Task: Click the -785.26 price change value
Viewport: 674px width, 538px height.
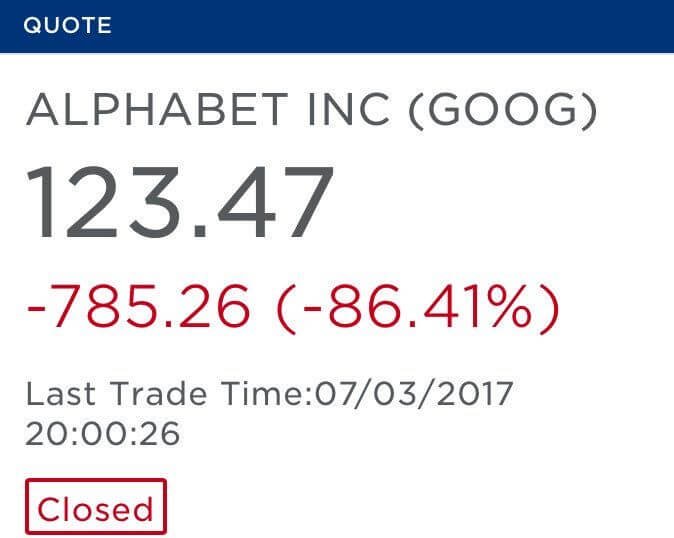Action: pyautogui.click(x=138, y=308)
